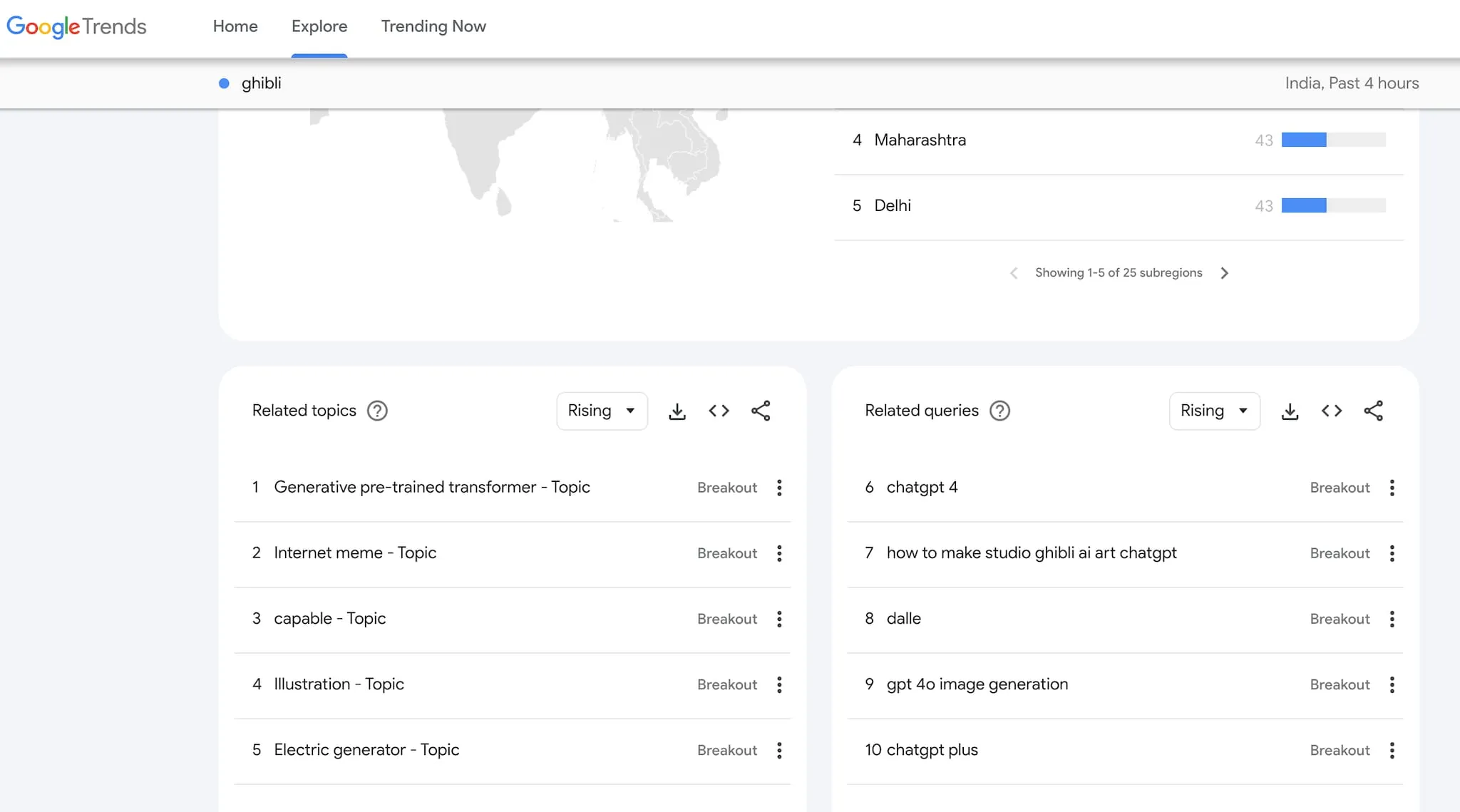Image resolution: width=1460 pixels, height=812 pixels.
Task: Go to previous page of subregions
Action: [x=1014, y=273]
